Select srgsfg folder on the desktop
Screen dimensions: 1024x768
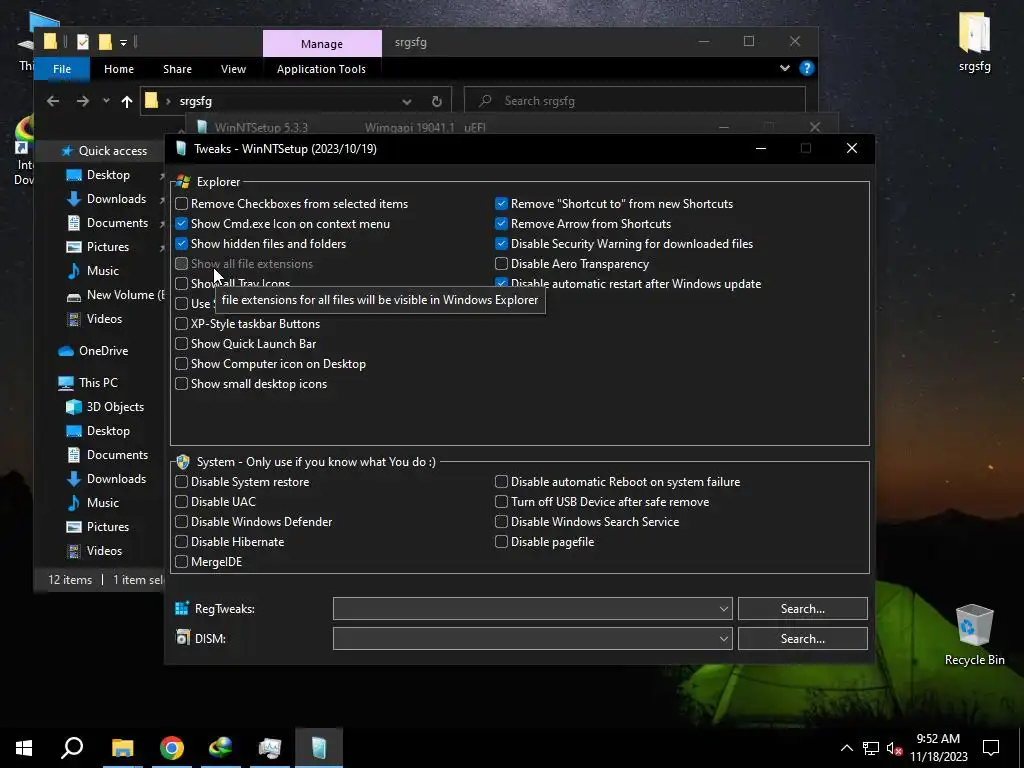coord(974,41)
